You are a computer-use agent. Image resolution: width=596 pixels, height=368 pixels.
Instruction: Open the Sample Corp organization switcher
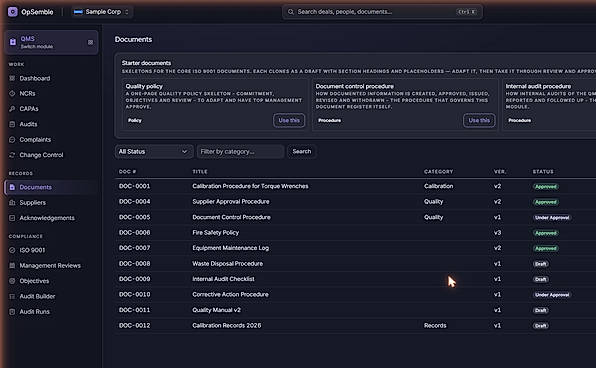101,12
